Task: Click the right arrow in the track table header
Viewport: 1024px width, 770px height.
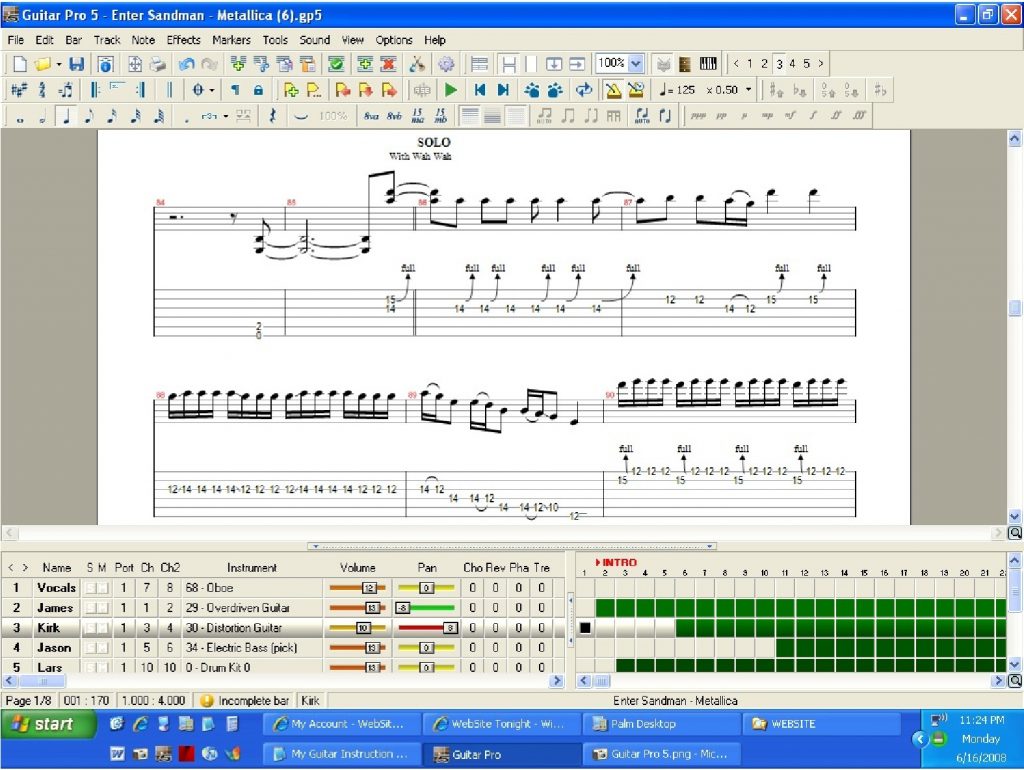Action: click(x=25, y=568)
